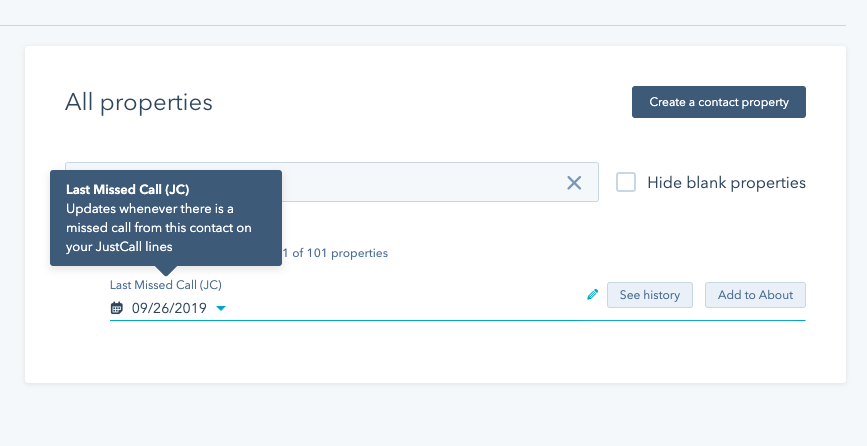
Task: Click the 1 of 101 properties count text
Action: (x=335, y=253)
